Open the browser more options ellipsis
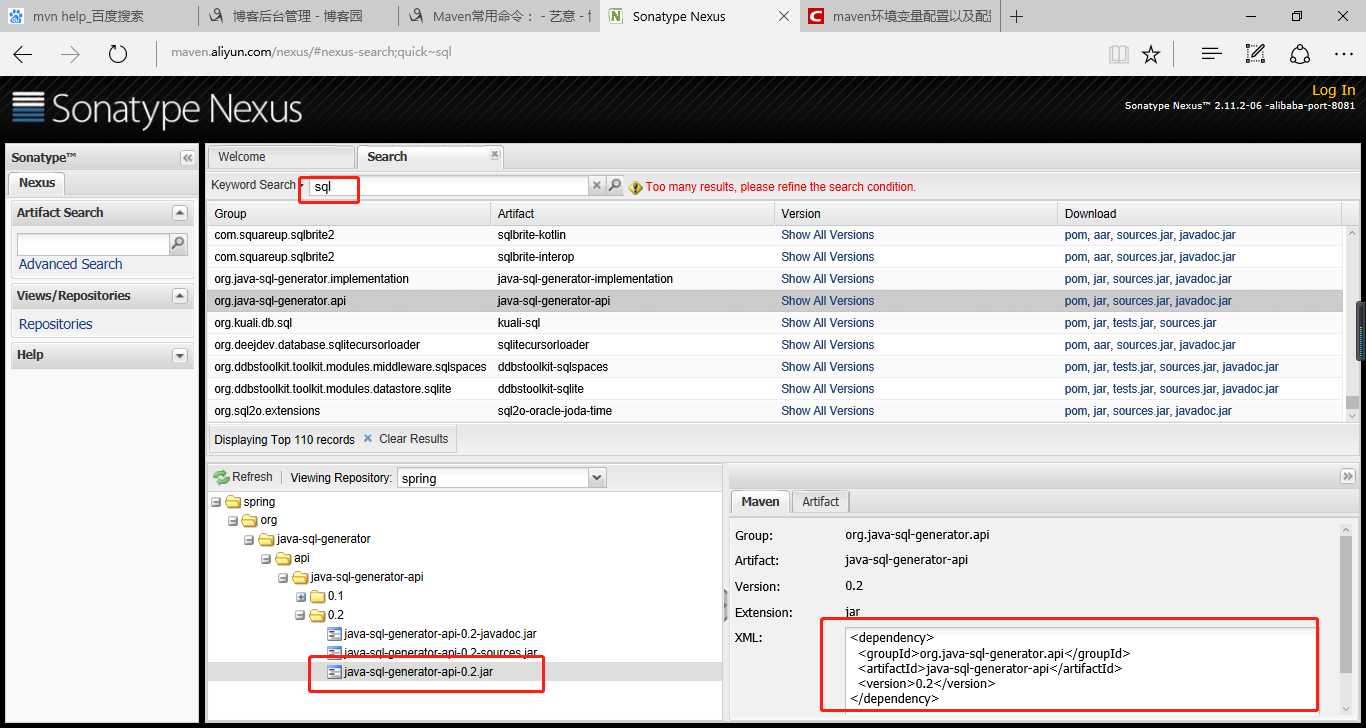Image resolution: width=1366 pixels, height=728 pixels. click(1343, 54)
